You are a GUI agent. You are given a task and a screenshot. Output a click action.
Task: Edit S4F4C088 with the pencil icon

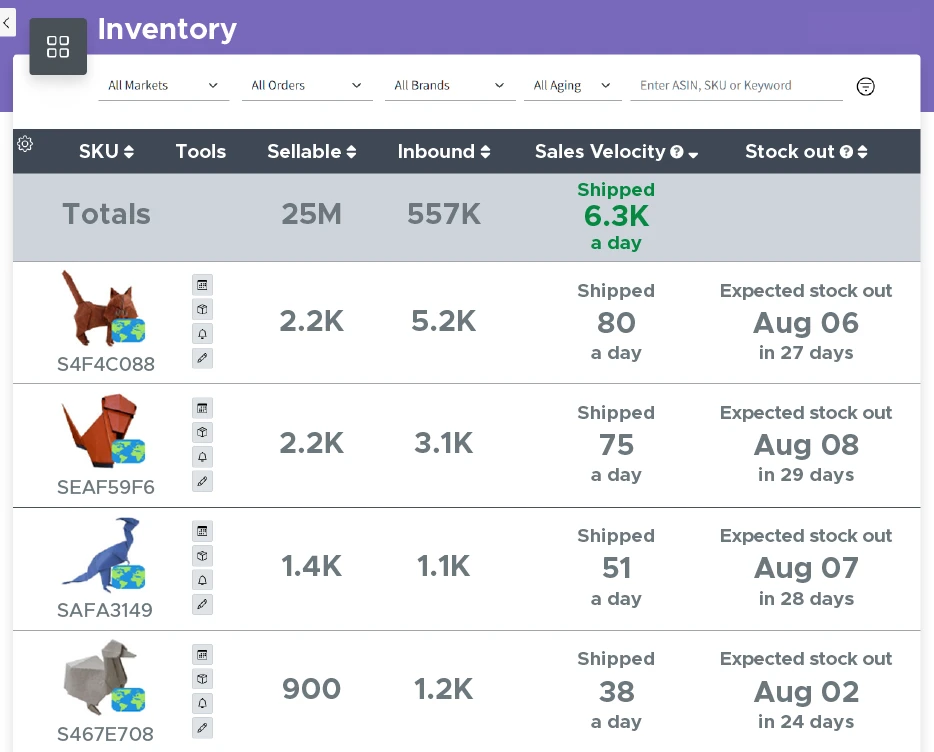pyautogui.click(x=203, y=358)
